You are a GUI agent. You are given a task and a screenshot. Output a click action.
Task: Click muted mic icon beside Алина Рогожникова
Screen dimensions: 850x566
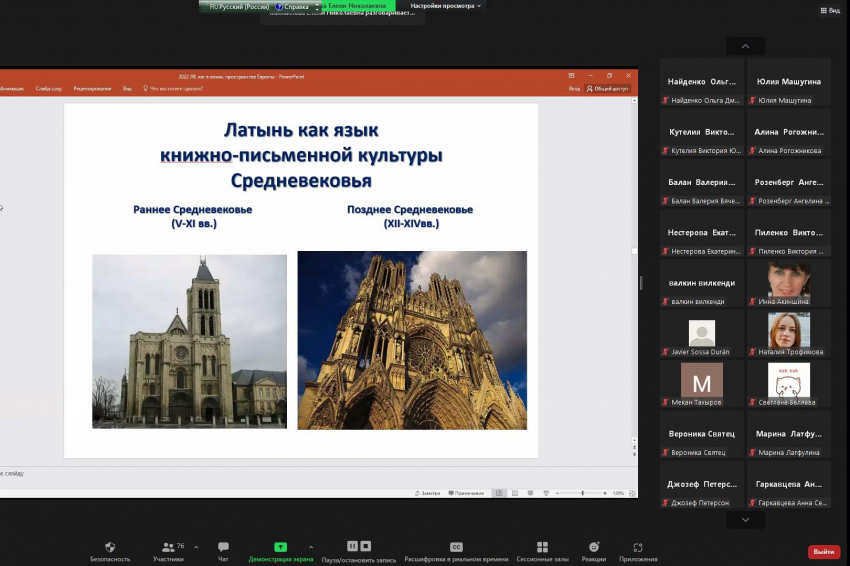[x=752, y=151]
